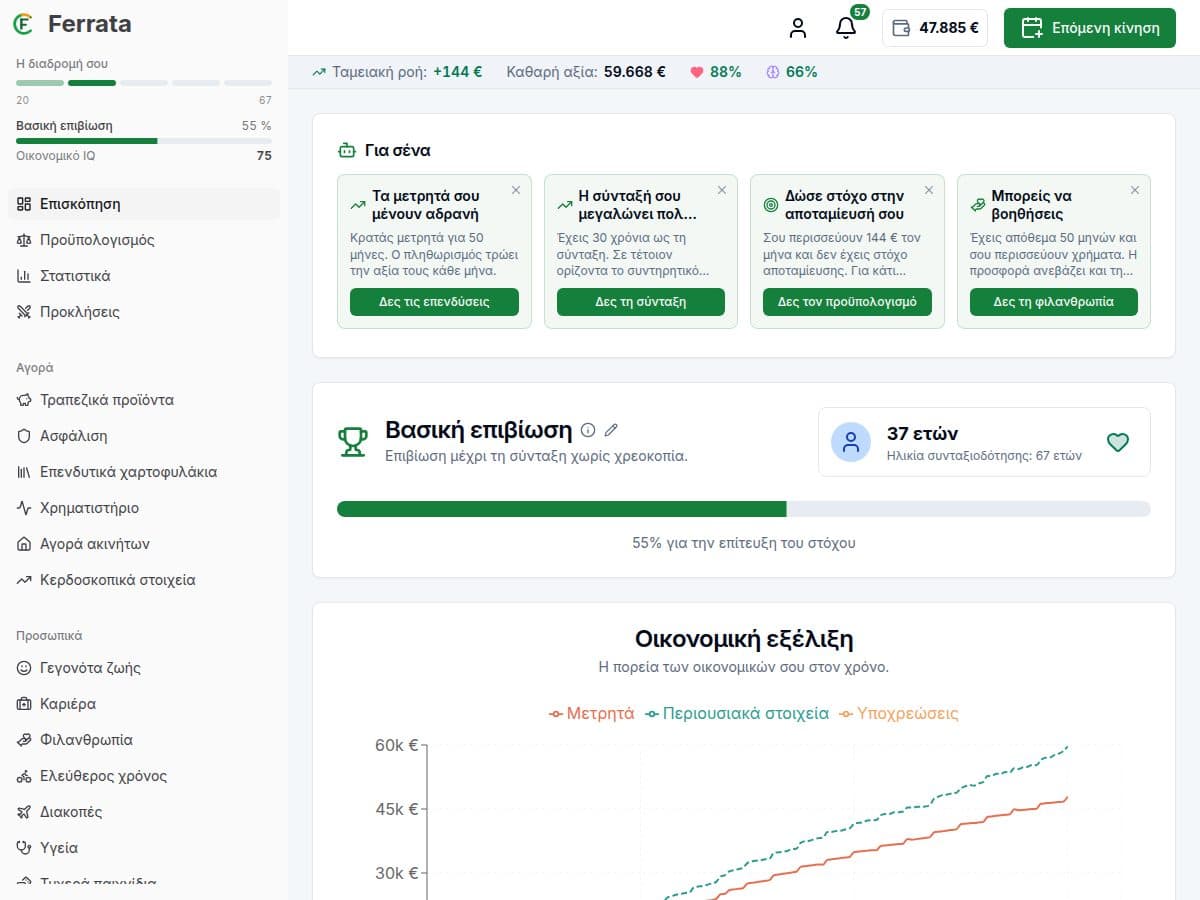Click the Επόμενη κίνηση button
Screen dimensions: 1200x900
coord(1090,28)
